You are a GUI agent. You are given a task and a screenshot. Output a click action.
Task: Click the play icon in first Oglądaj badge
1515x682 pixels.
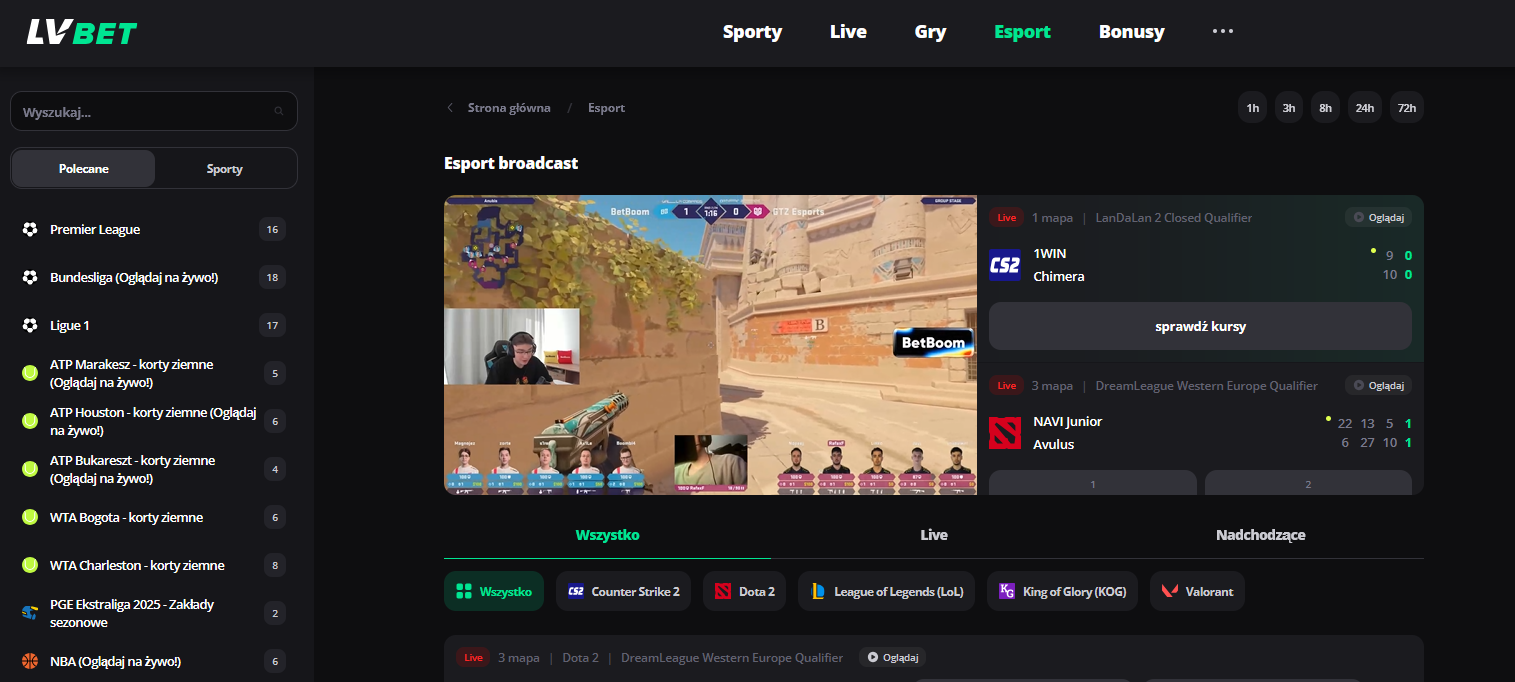point(1358,217)
